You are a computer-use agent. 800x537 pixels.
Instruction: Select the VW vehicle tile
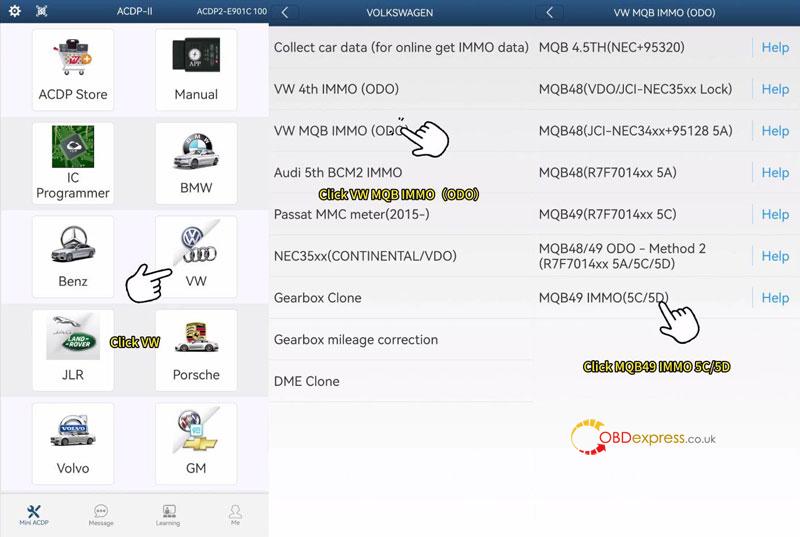(196, 257)
